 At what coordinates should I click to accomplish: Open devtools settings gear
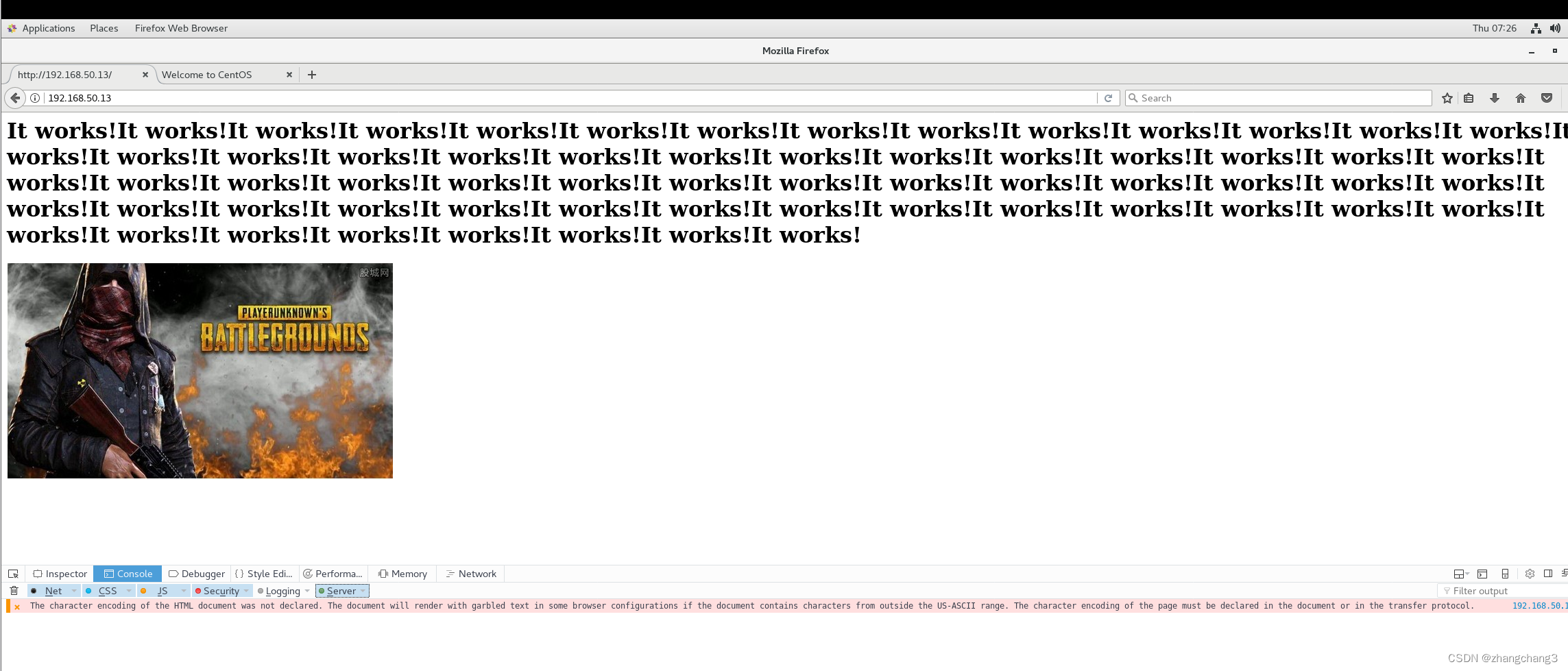(1530, 574)
